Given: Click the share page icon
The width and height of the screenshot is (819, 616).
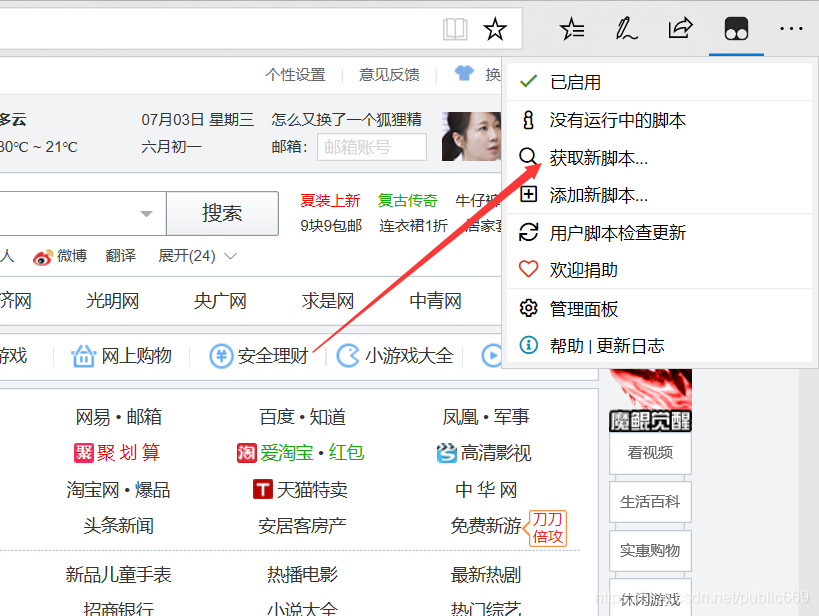Looking at the screenshot, I should (x=680, y=28).
